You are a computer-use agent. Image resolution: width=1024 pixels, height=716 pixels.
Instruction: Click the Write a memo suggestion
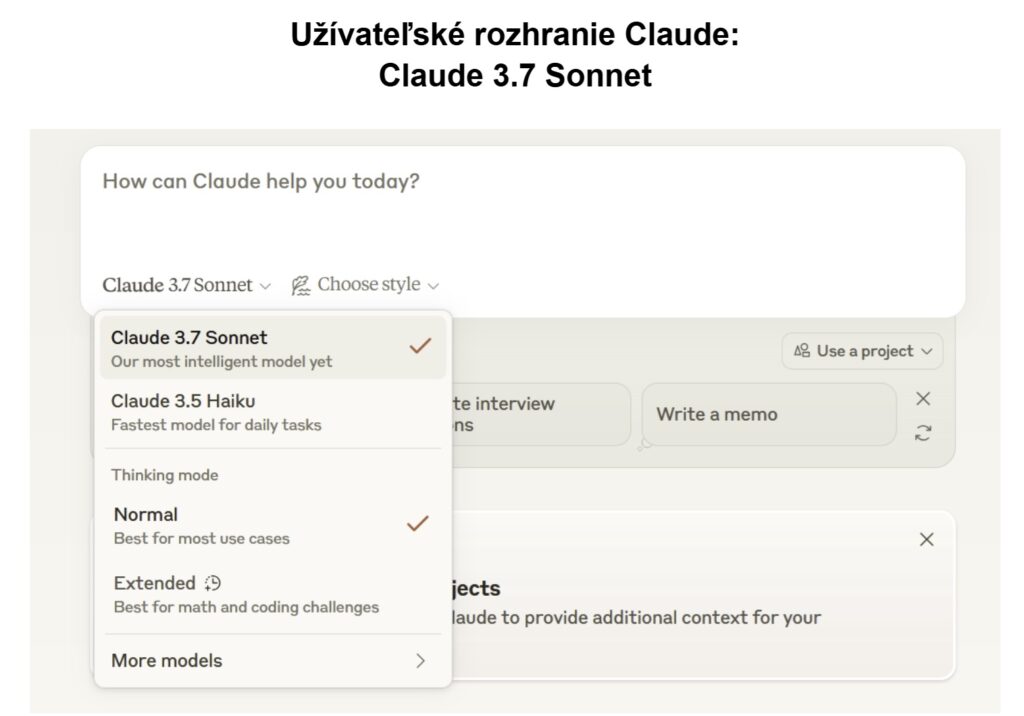click(x=768, y=414)
